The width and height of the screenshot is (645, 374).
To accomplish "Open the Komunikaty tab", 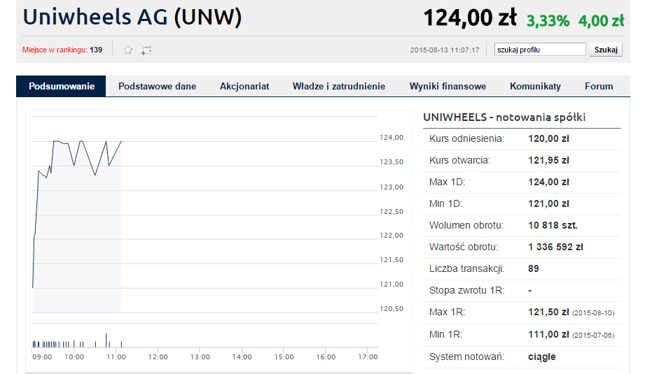I will coord(535,86).
